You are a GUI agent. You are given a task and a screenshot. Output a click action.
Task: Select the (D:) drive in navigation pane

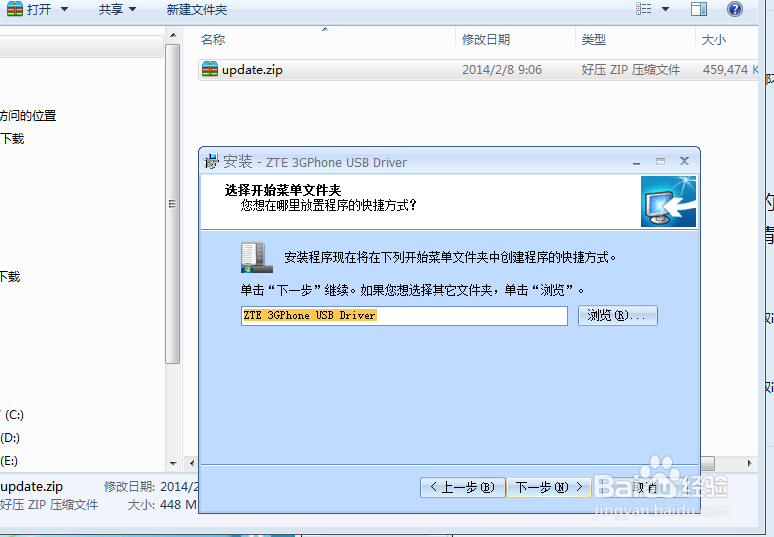(x=10, y=438)
